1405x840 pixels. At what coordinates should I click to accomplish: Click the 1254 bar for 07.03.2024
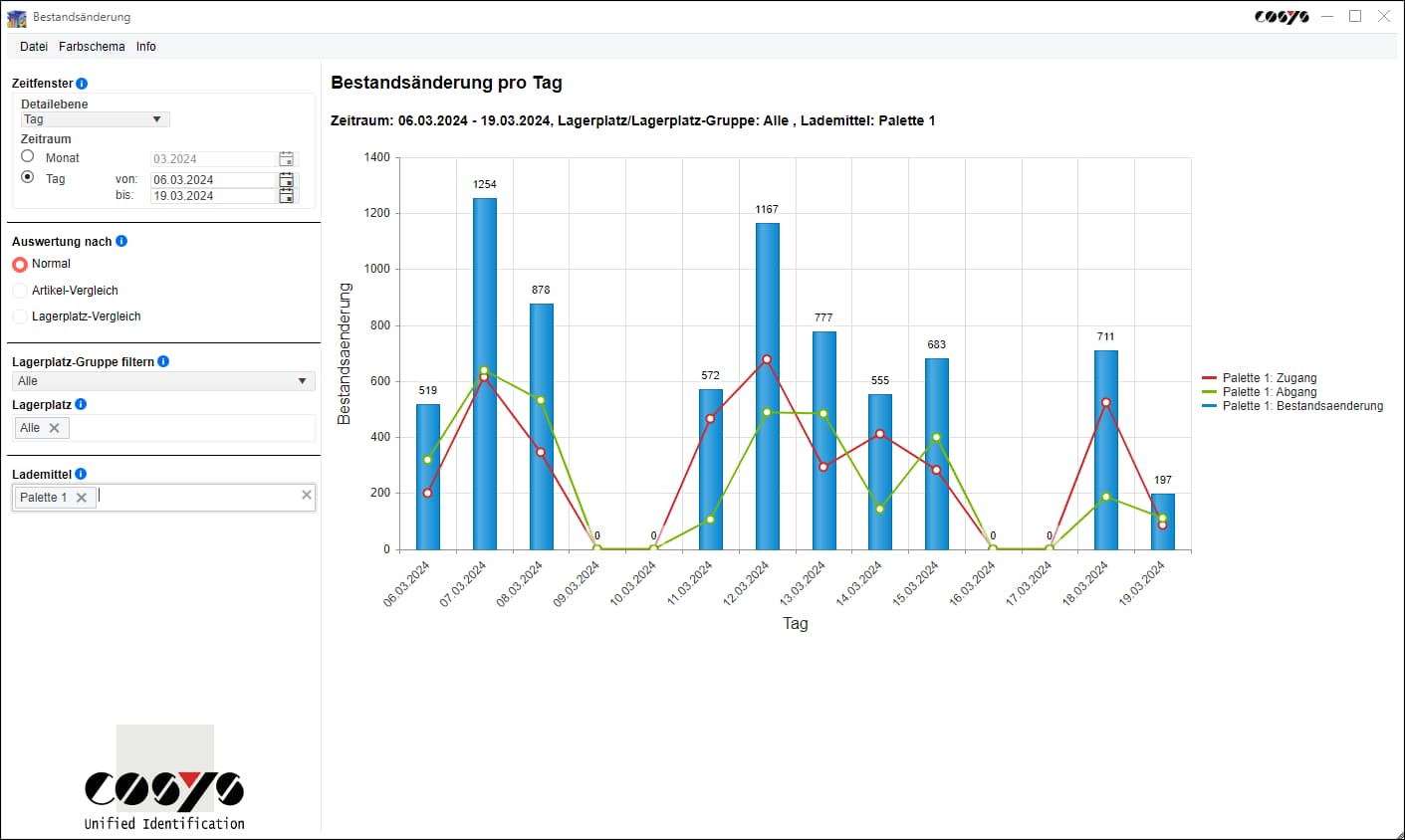click(x=485, y=374)
